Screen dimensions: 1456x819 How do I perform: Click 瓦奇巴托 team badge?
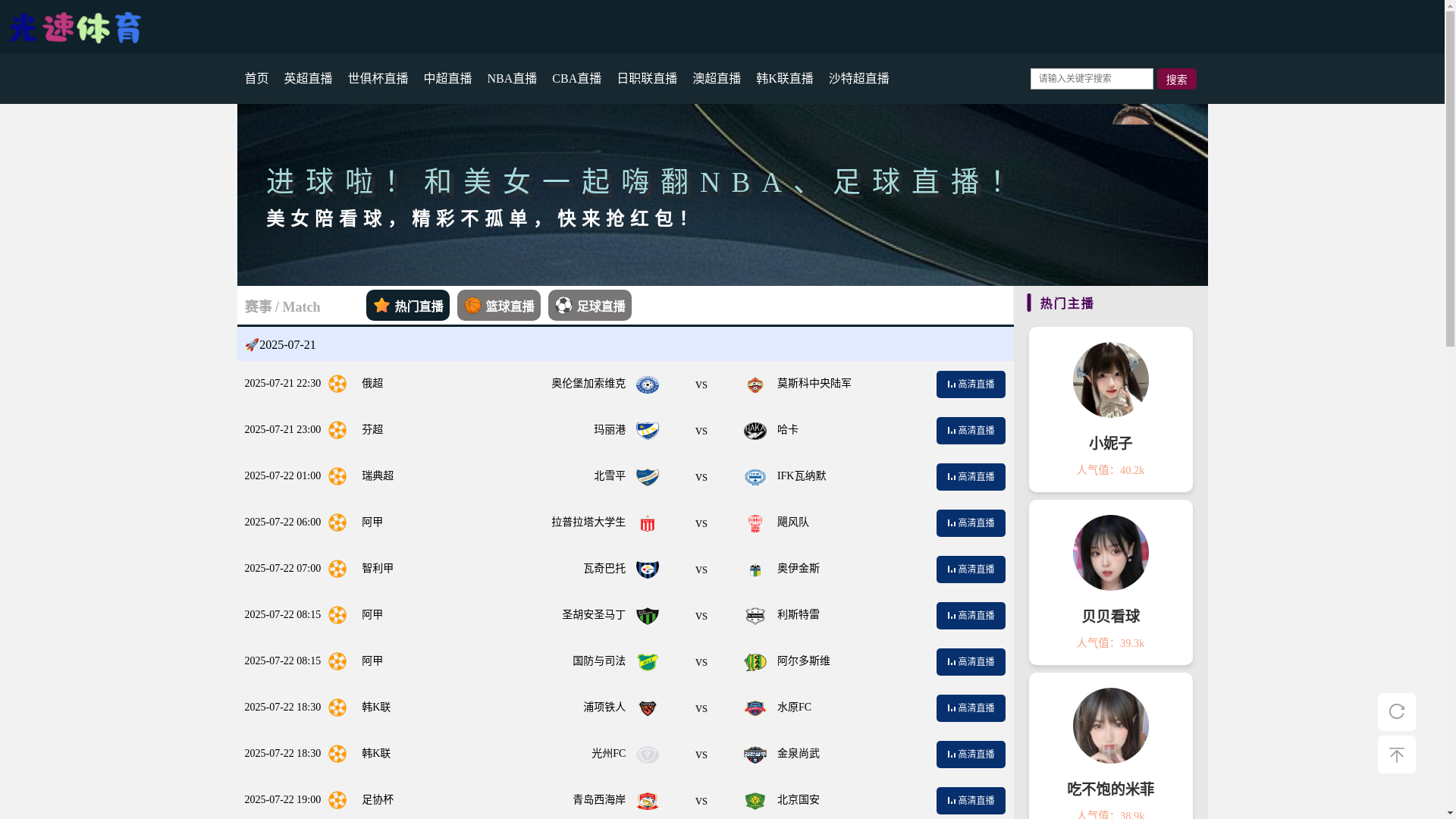point(648,570)
